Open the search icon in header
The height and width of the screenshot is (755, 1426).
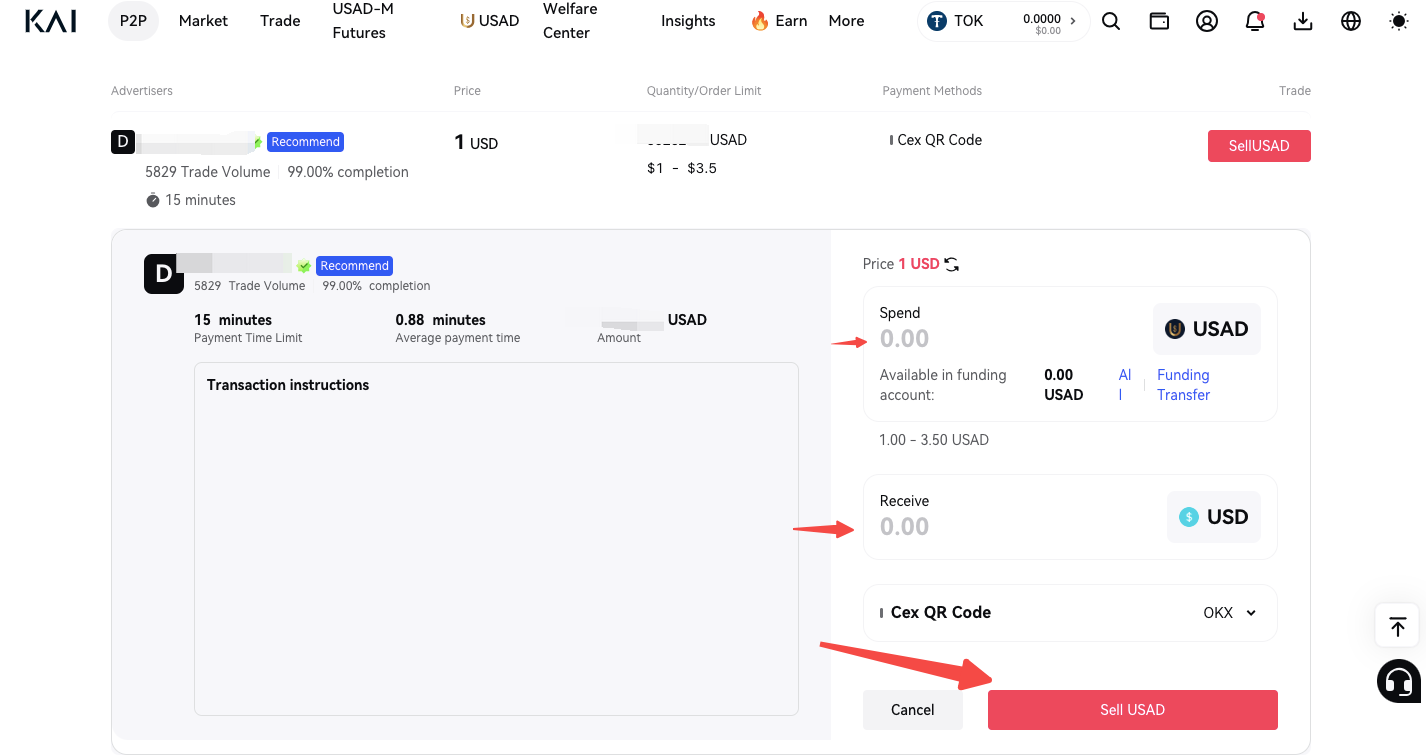click(1111, 21)
